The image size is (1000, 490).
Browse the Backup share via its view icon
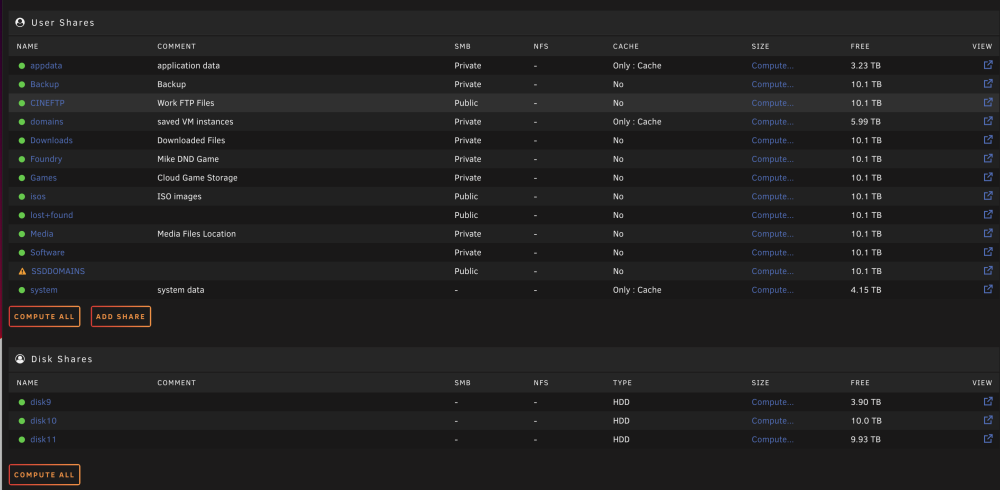click(x=988, y=84)
